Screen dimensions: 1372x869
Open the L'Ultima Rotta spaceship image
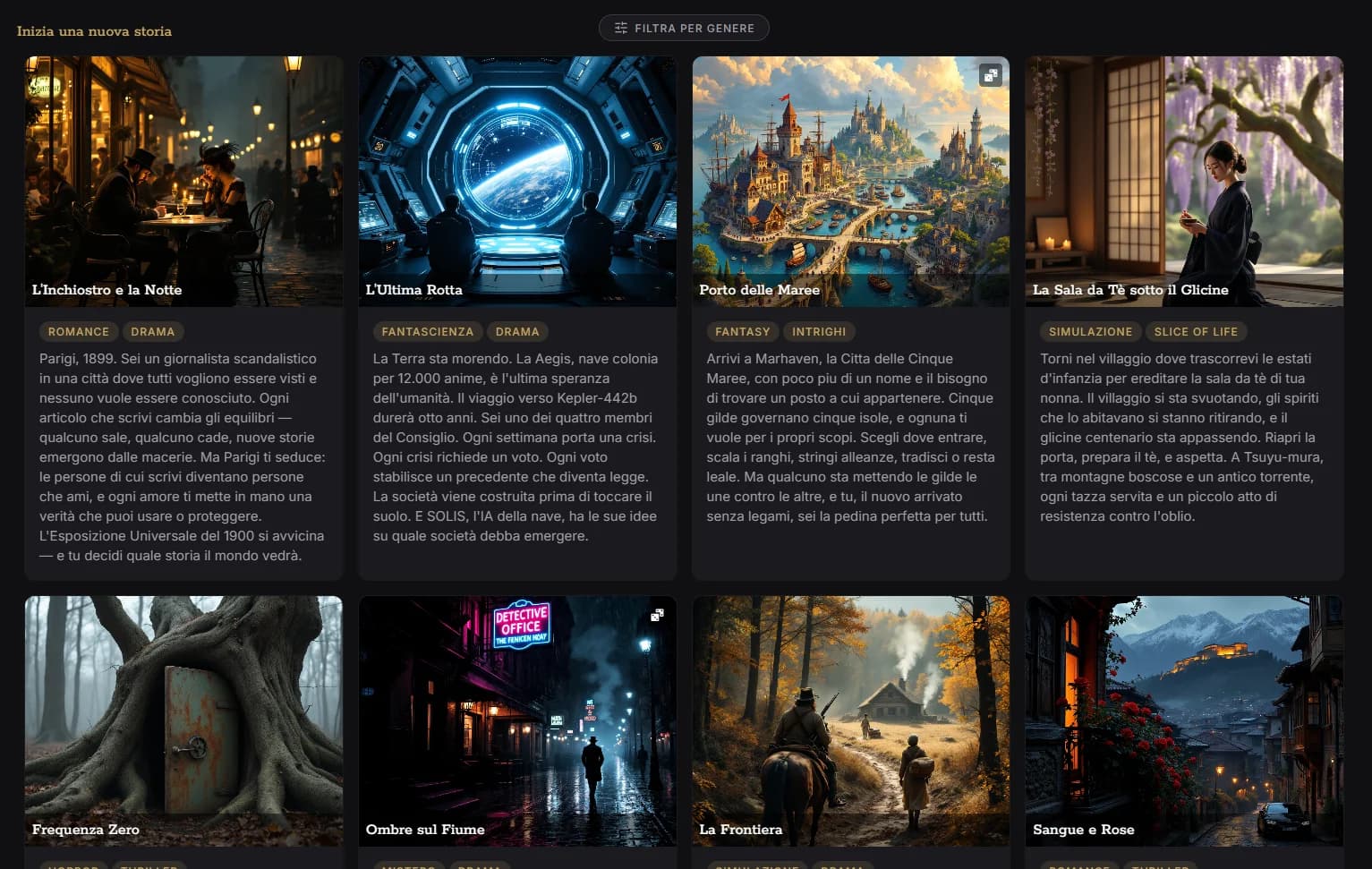coord(517,182)
